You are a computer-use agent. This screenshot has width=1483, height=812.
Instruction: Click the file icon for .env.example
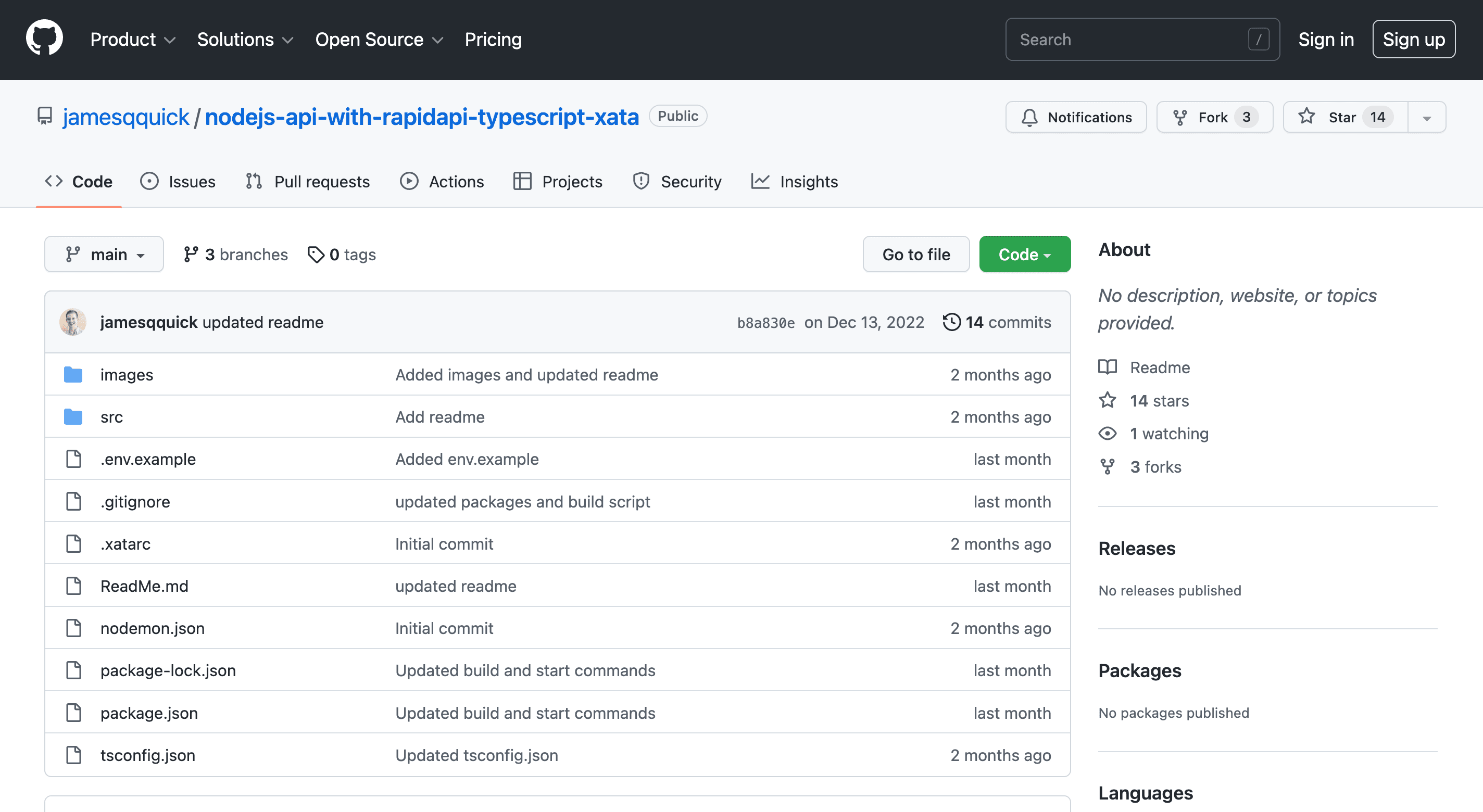coord(74,459)
